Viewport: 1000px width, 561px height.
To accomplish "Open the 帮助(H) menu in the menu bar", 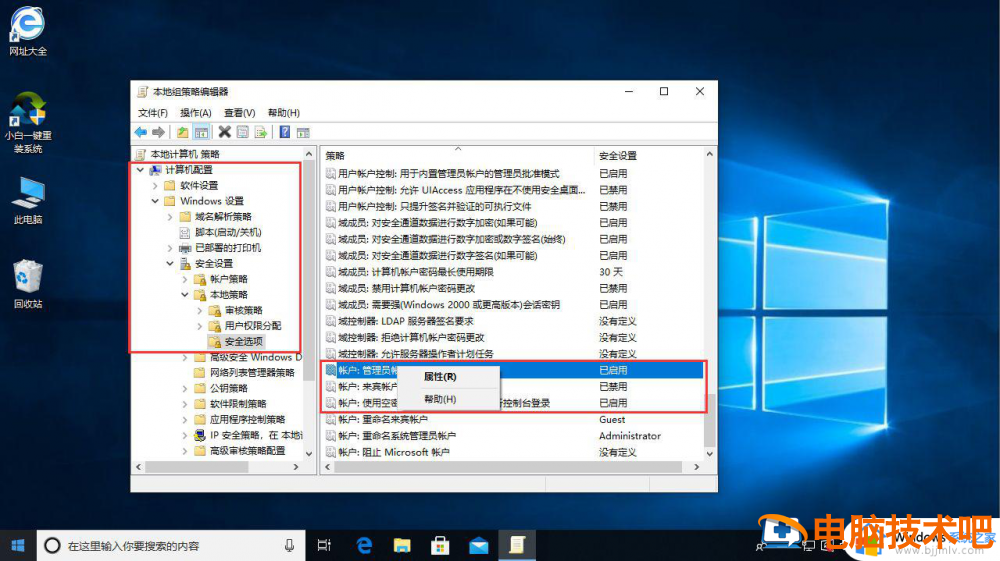I will 284,113.
